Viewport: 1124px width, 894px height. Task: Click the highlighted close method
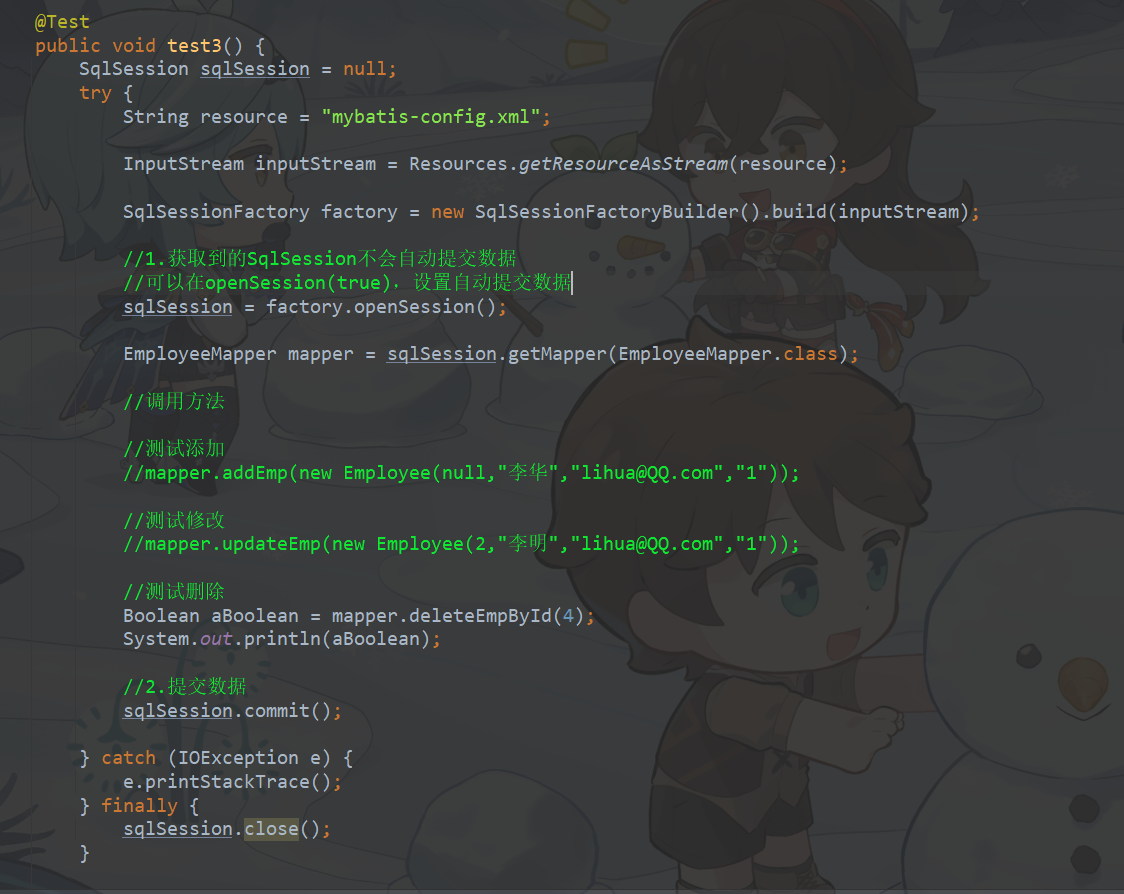[271, 829]
